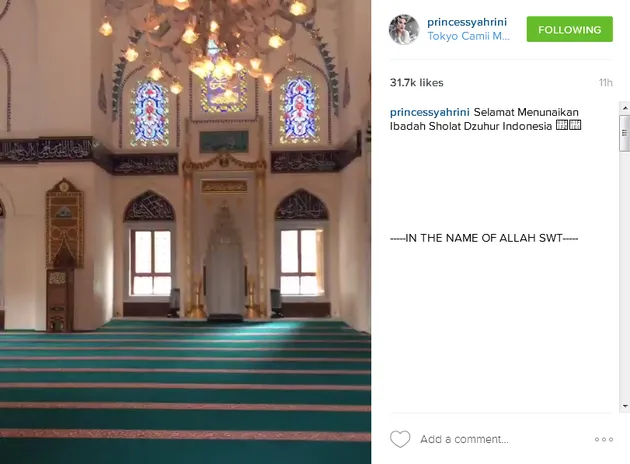Click scrollbar up arrow in comments
The image size is (630, 464).
point(625,108)
